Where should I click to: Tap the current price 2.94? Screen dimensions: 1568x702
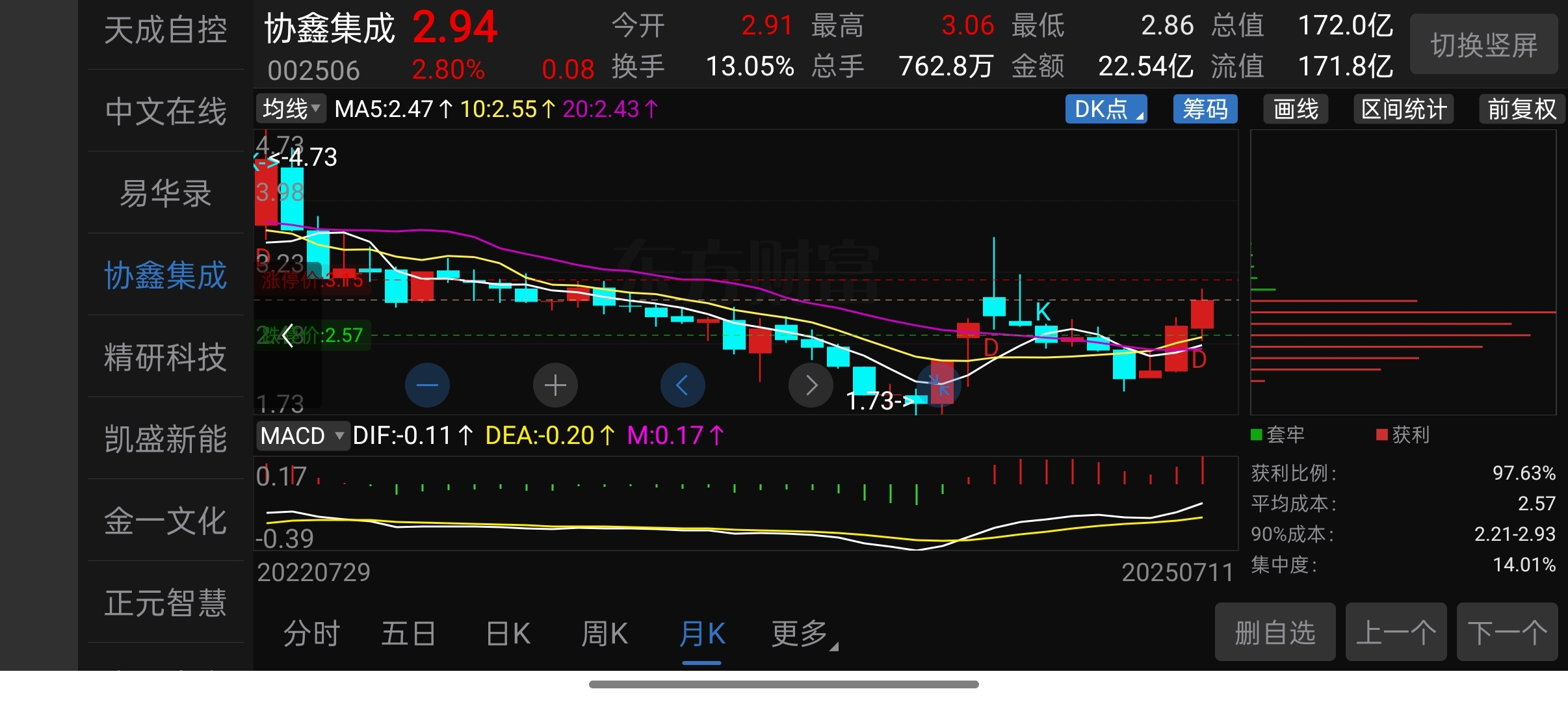pyautogui.click(x=455, y=27)
